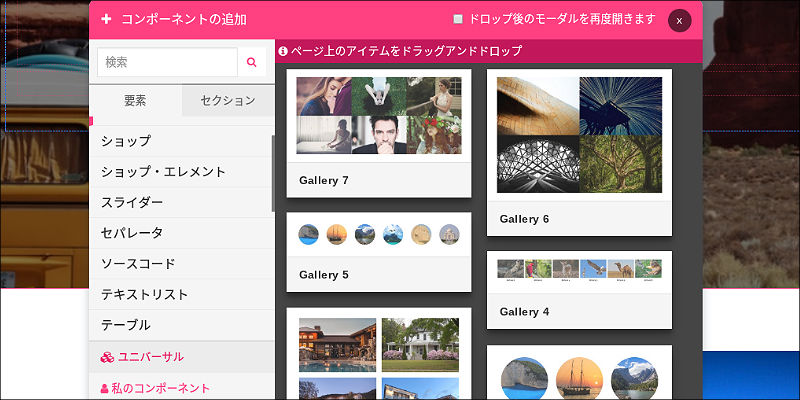Screen dimensions: 800x400
Task: Click the Gallery 5 label
Action: pyautogui.click(x=323, y=275)
